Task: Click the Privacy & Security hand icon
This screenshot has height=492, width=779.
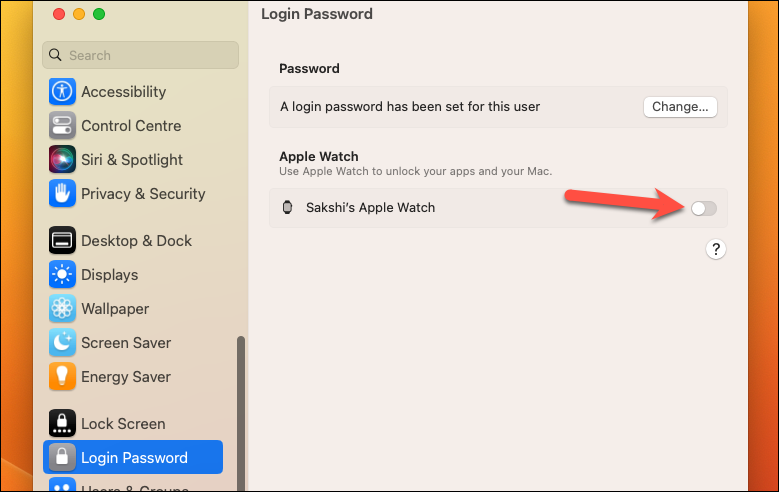Action: click(x=62, y=193)
